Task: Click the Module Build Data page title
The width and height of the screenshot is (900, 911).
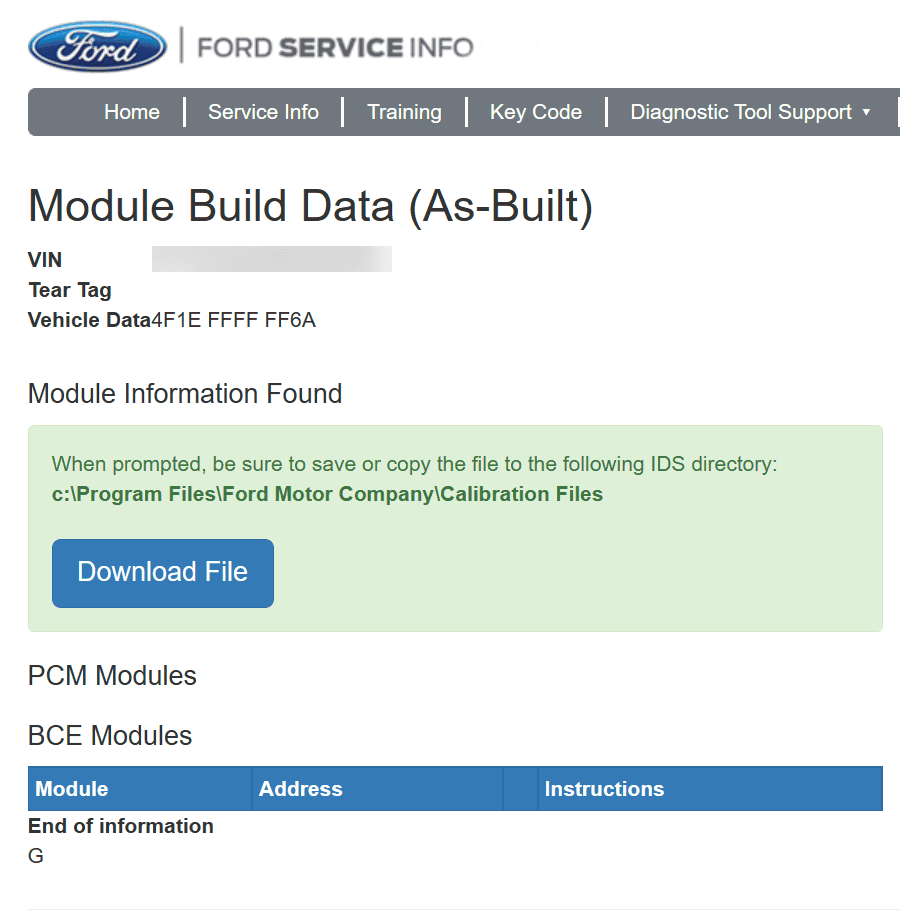Action: 311,206
